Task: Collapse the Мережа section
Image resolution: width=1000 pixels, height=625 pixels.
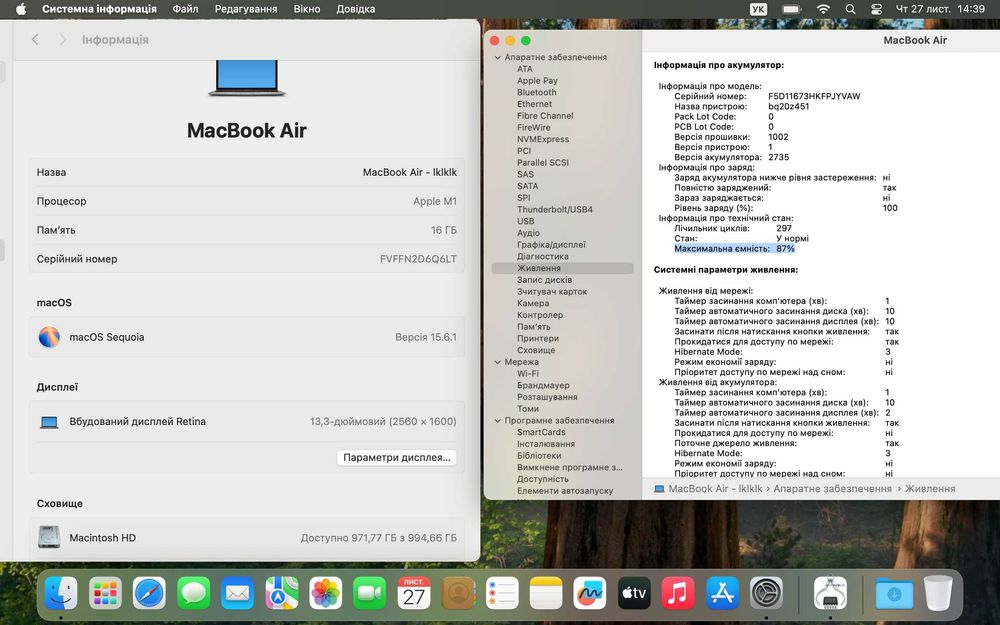Action: [x=497, y=362]
